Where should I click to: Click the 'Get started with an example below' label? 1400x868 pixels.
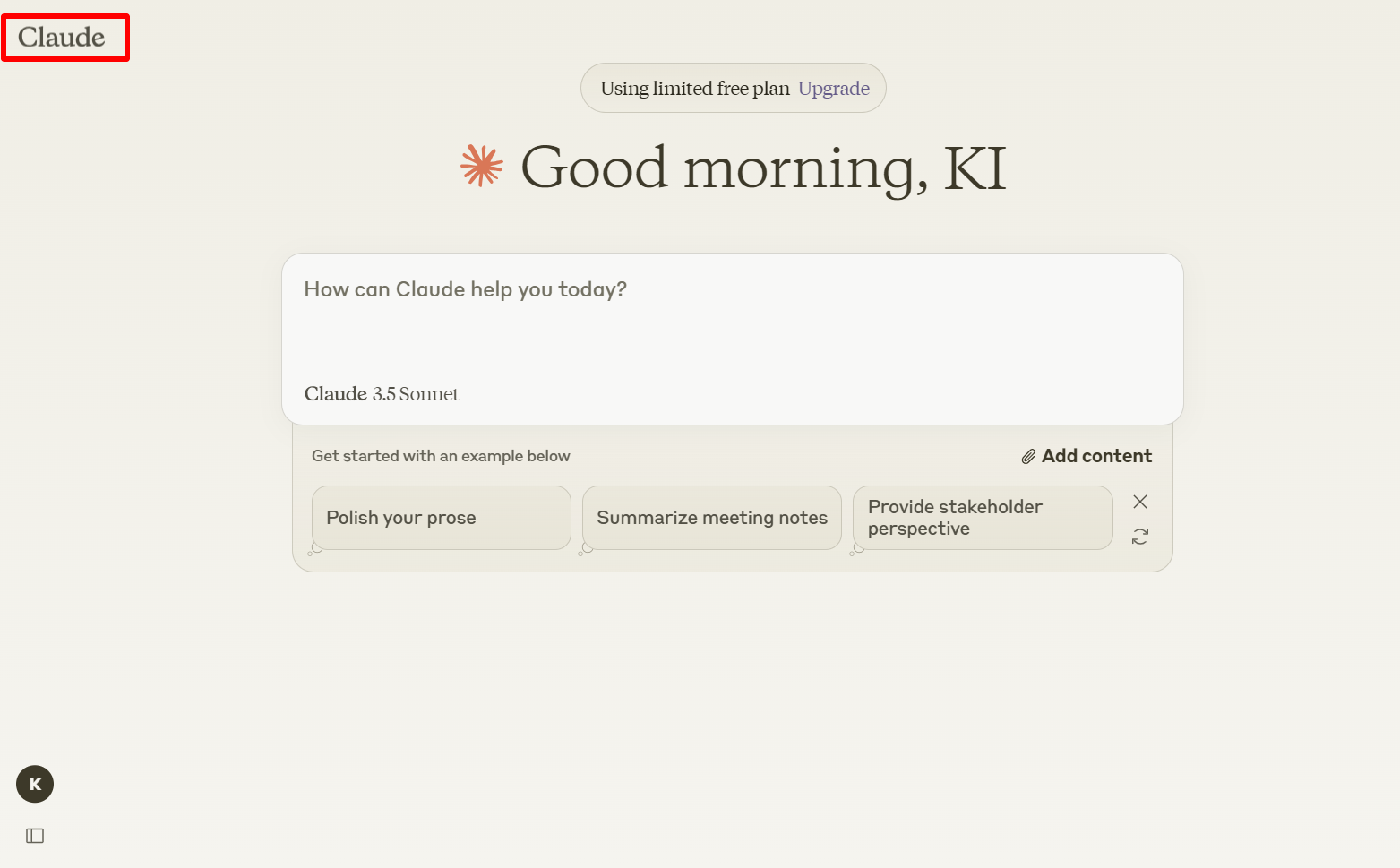click(x=441, y=456)
